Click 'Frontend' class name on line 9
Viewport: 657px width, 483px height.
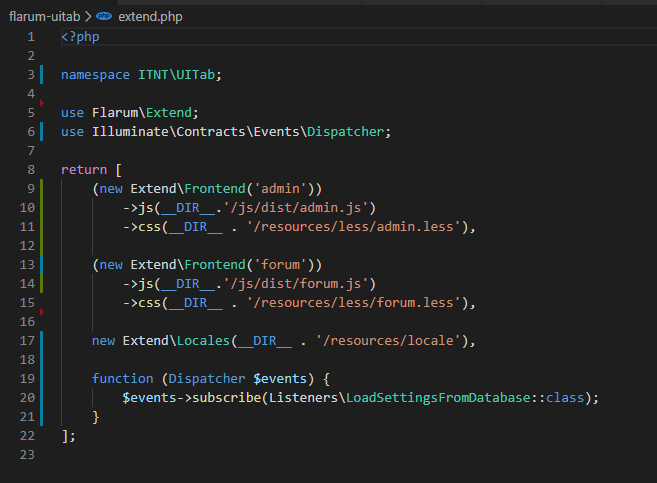[x=215, y=189]
